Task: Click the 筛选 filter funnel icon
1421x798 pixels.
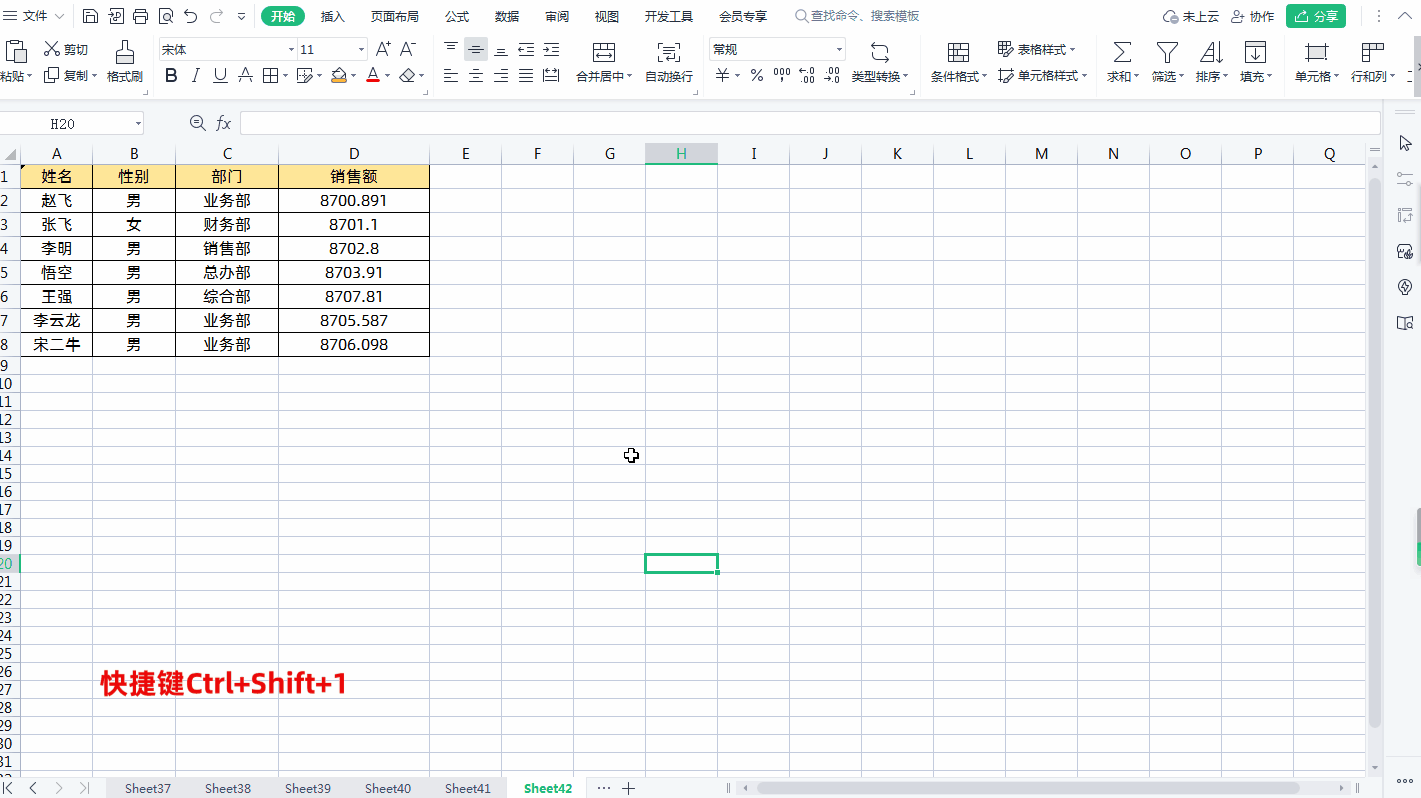Action: (1167, 52)
